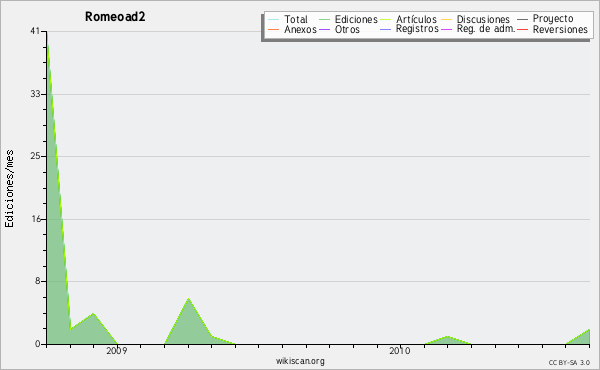The width and height of the screenshot is (600, 370).
Task: Click the 8 y-axis value
Action: point(38,281)
